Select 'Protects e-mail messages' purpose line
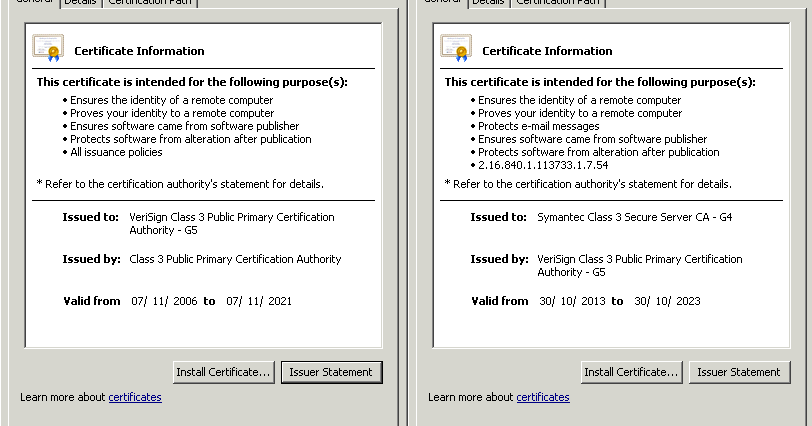 coord(539,126)
